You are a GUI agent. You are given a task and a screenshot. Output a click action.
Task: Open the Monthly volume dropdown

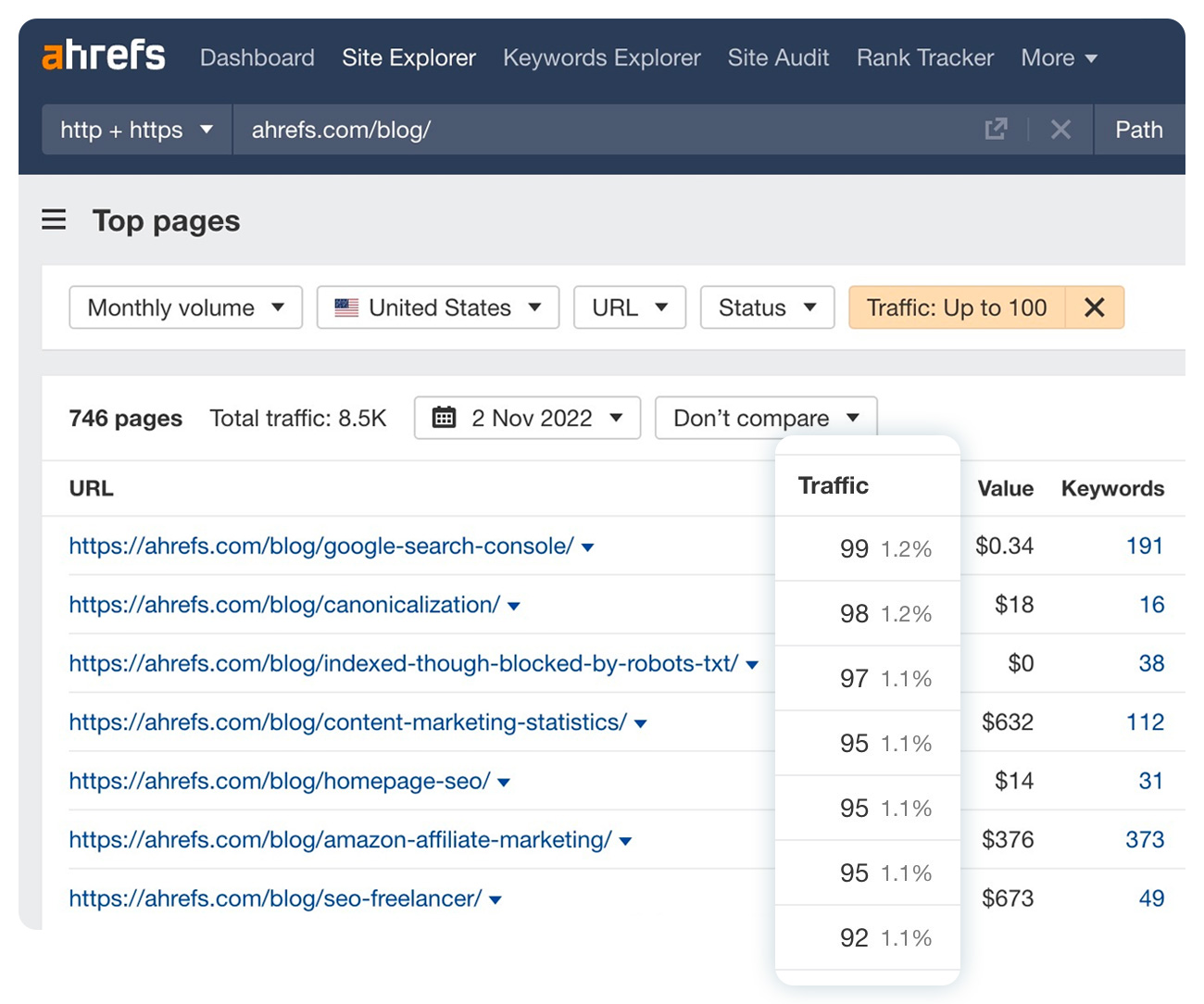[185, 307]
